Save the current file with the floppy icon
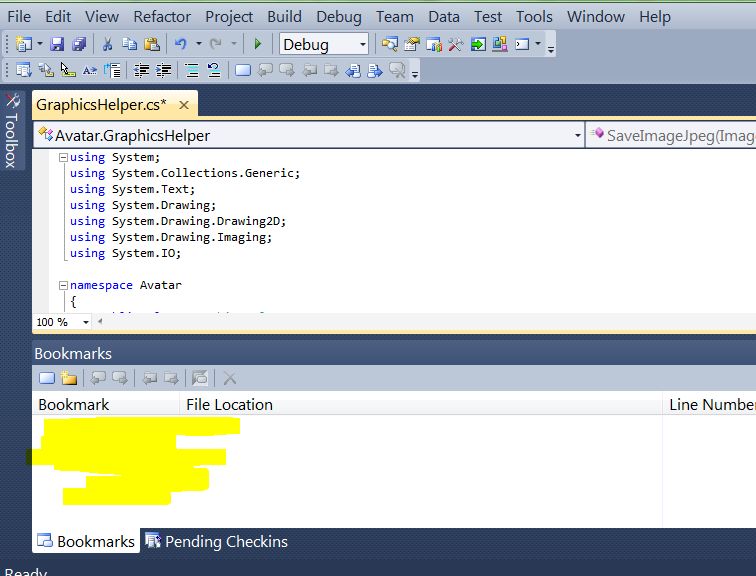This screenshot has width=756, height=576. pos(57,44)
